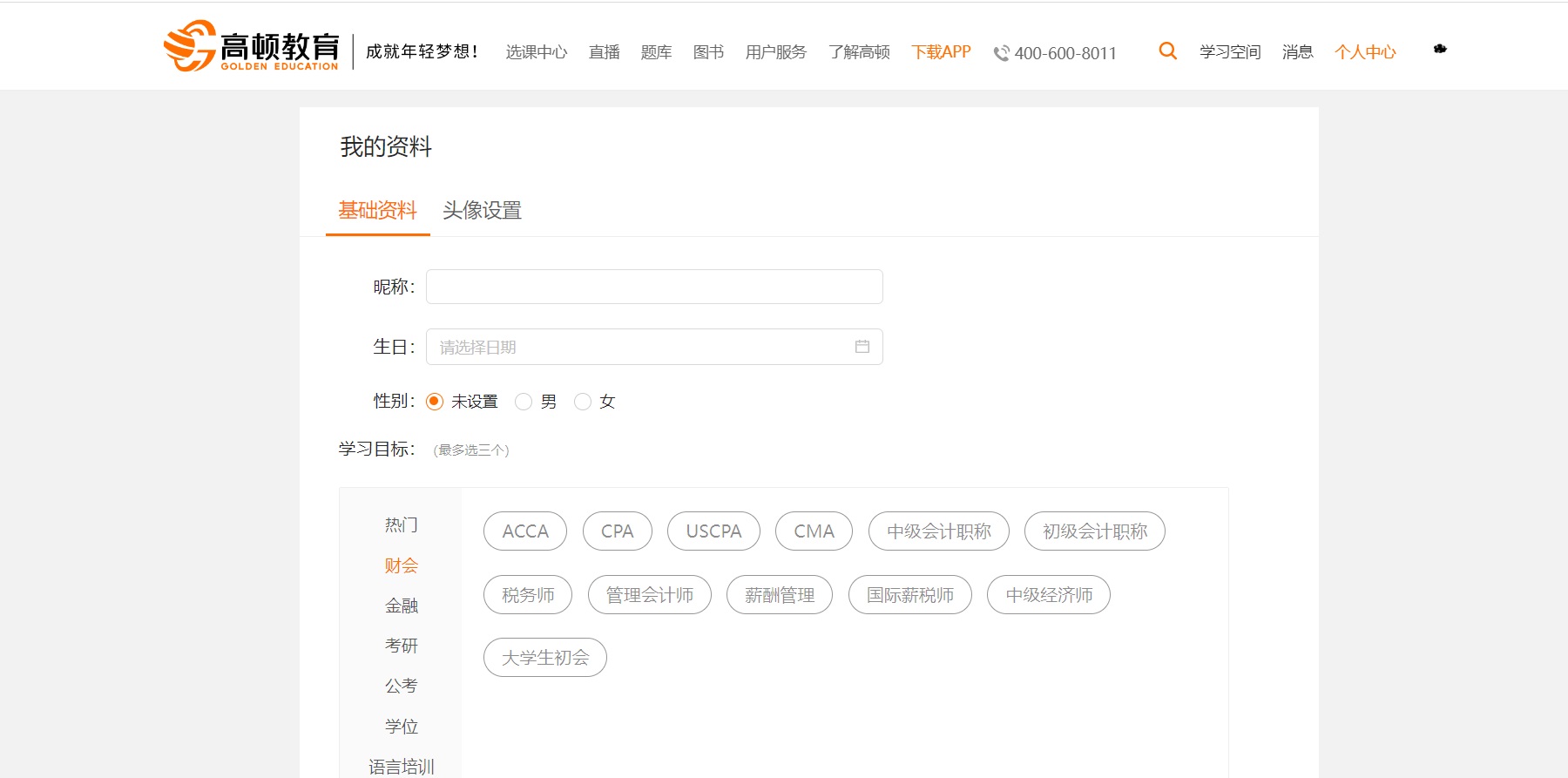Toggle the 国际薪税师 goal tag
The height and width of the screenshot is (778, 1568).
click(910, 595)
